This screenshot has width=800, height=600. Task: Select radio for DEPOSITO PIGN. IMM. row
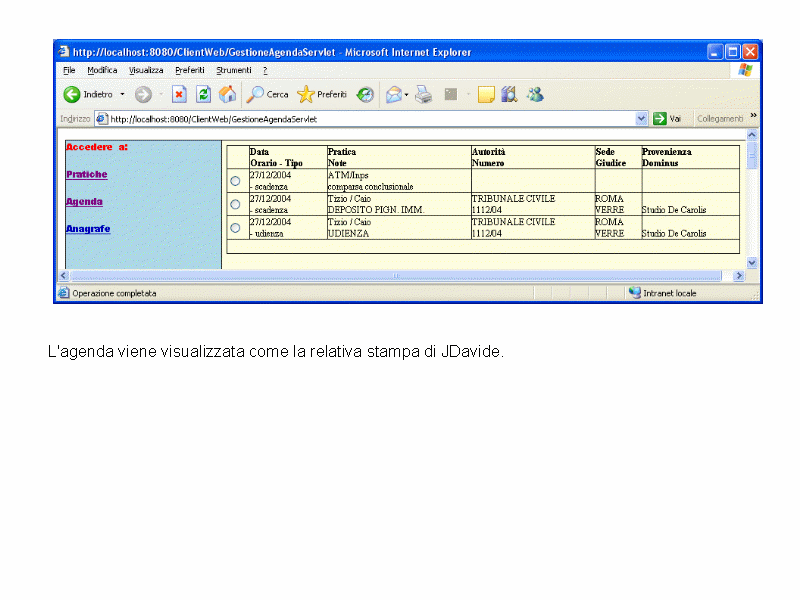tap(235, 205)
